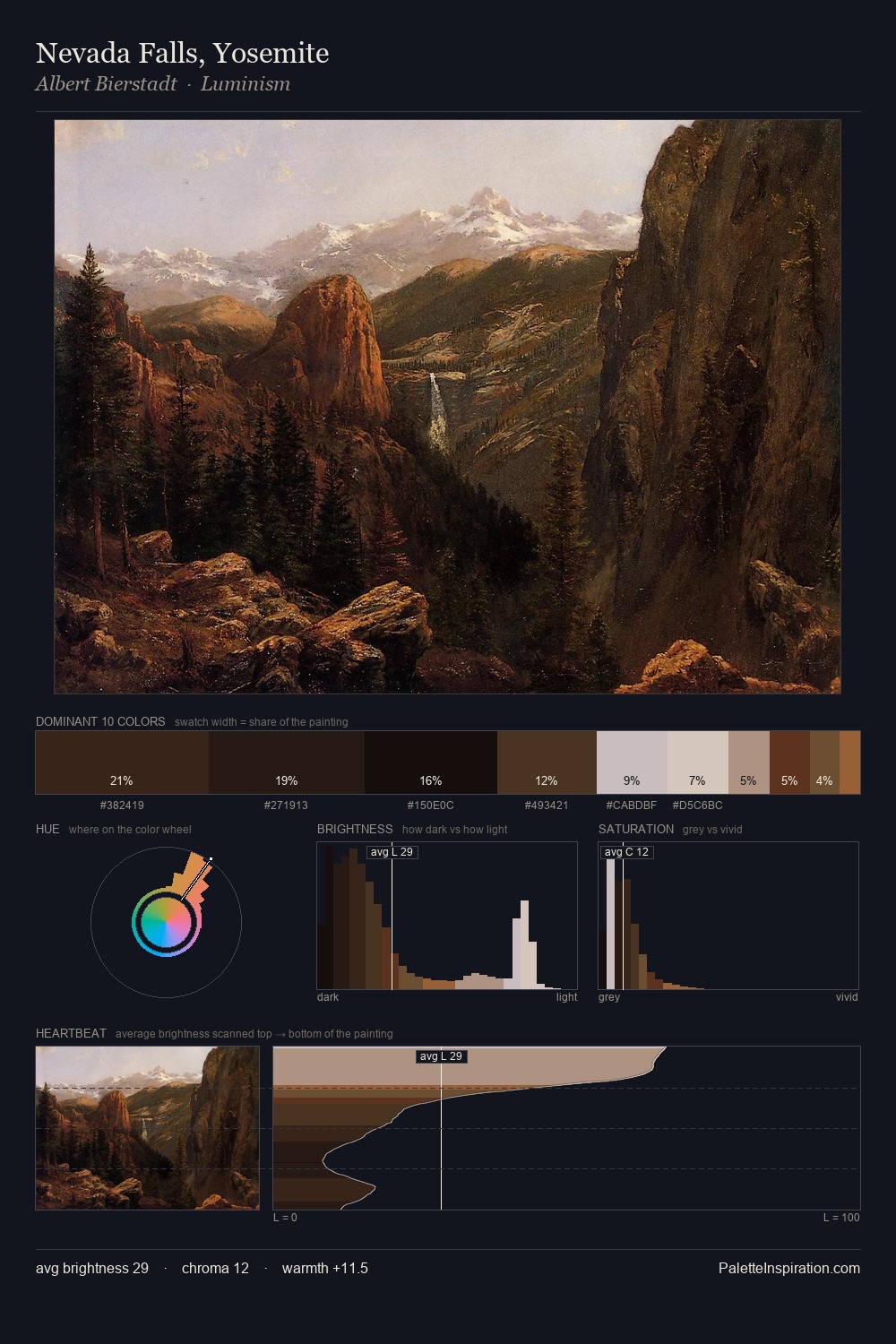Select the near-black 16% swatch
Viewport: 896px width, 1344px height.
[x=431, y=762]
